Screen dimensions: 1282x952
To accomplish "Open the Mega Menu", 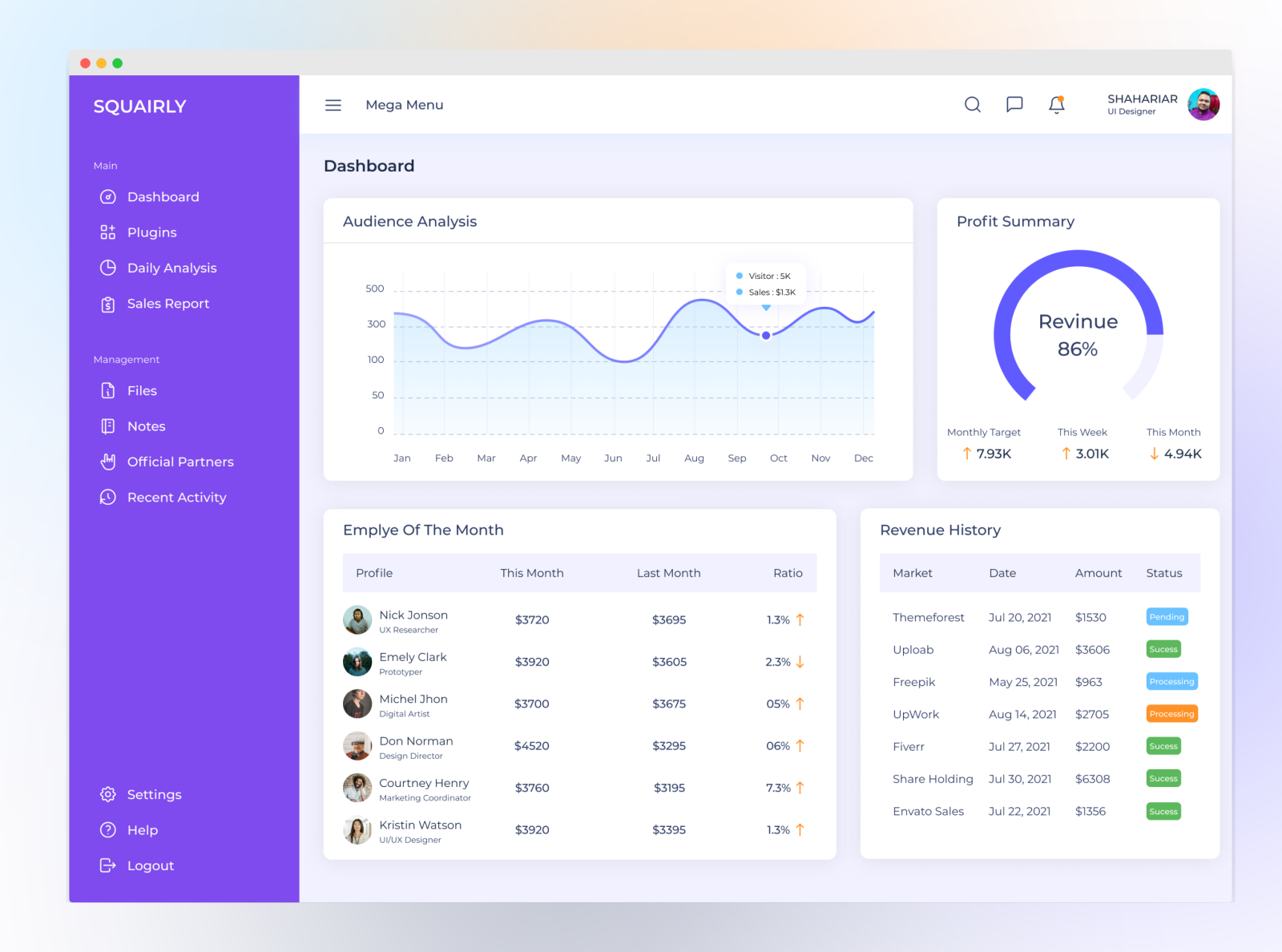I will pyautogui.click(x=405, y=105).
